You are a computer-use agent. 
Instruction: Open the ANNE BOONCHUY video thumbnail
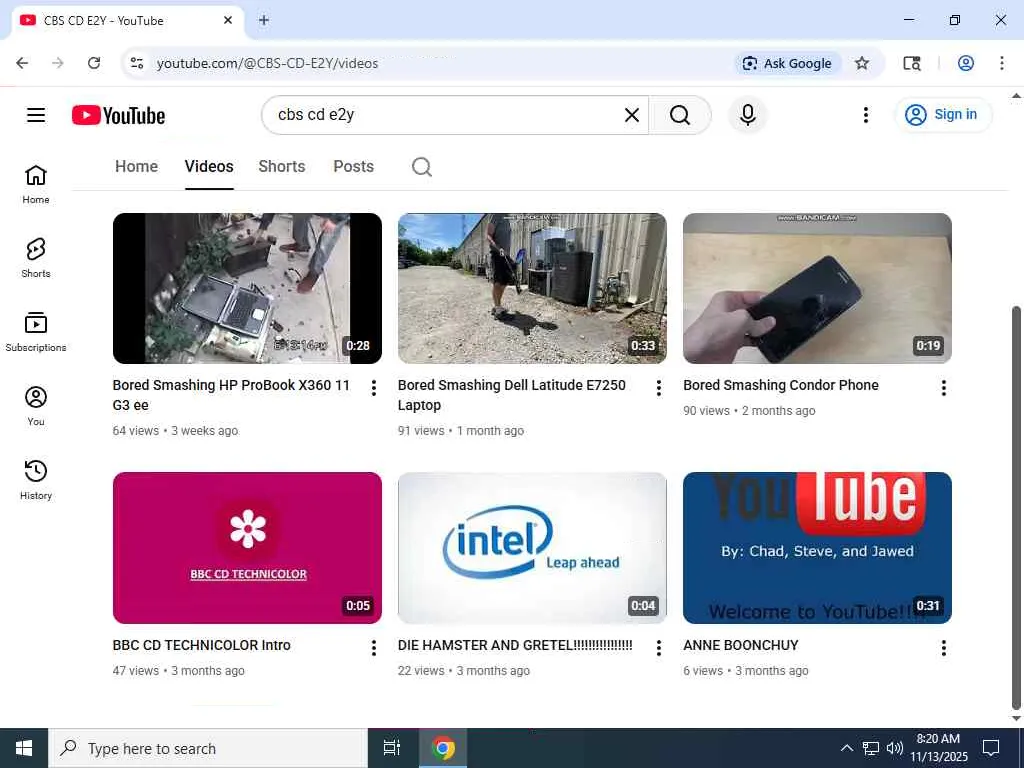pos(817,547)
